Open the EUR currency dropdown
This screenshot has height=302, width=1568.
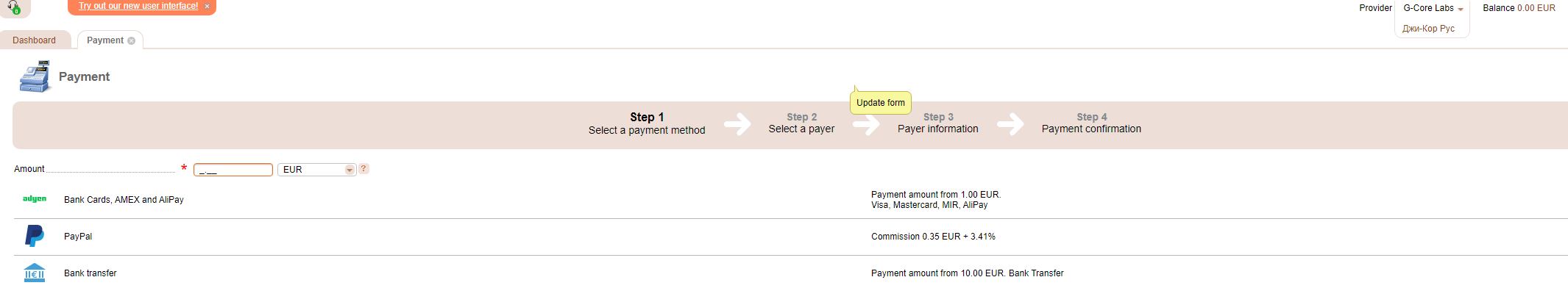[x=350, y=170]
